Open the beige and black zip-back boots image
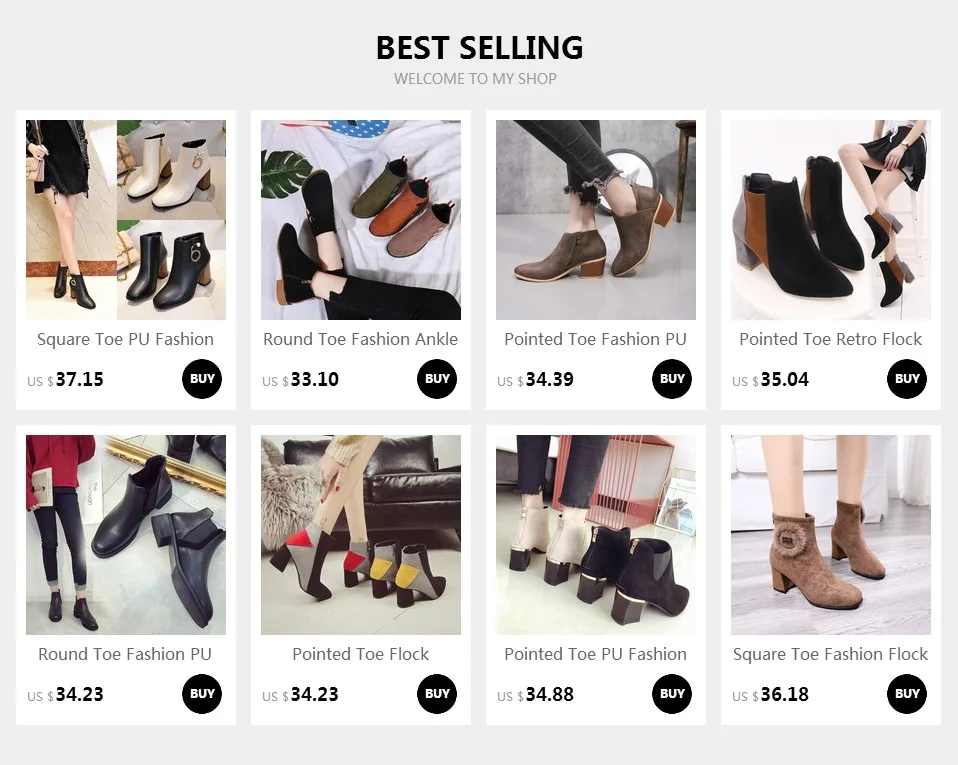958x765 pixels. (x=596, y=535)
